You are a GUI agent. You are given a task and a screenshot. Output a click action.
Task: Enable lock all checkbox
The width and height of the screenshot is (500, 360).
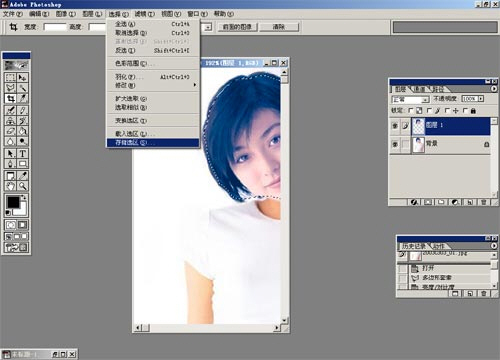[465, 110]
